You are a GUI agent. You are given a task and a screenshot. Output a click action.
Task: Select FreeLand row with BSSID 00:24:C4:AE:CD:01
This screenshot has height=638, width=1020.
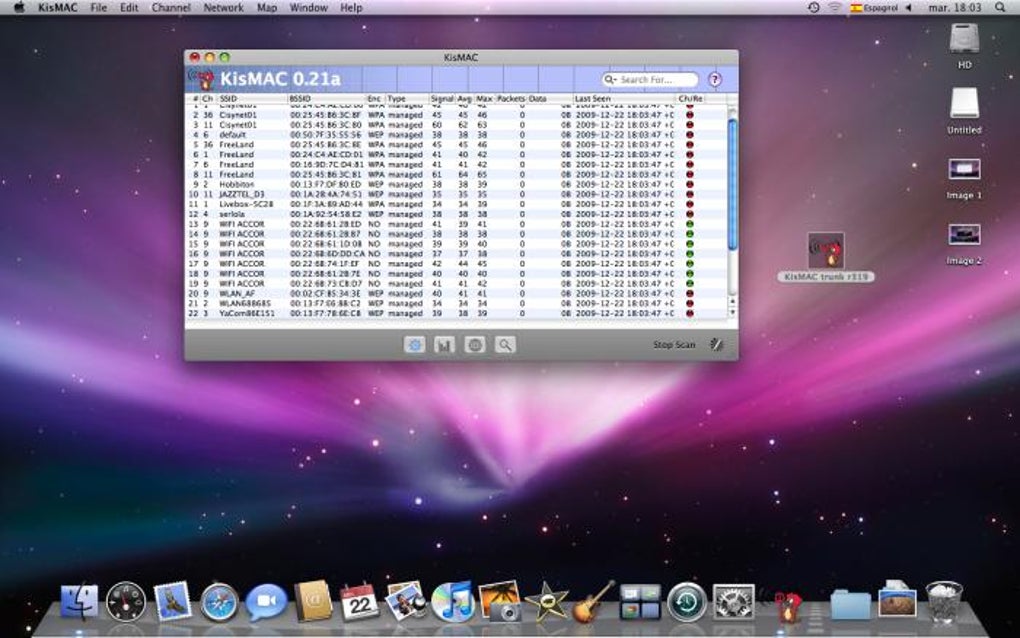coord(456,155)
